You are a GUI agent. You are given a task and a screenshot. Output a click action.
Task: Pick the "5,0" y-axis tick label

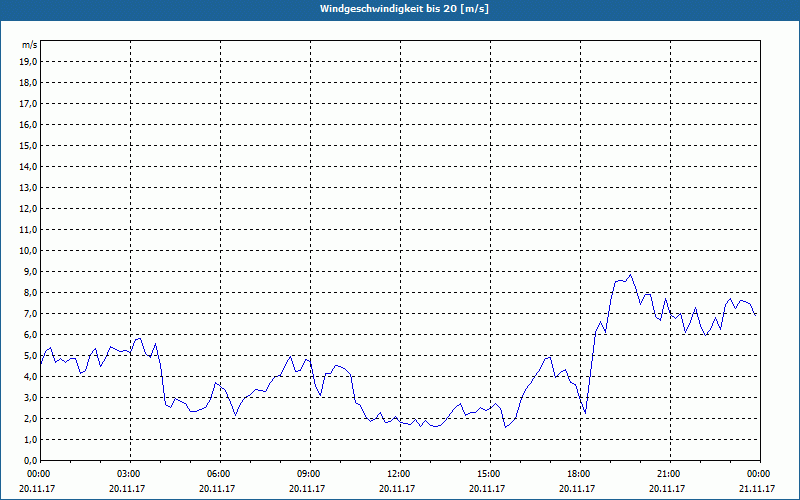[30, 356]
